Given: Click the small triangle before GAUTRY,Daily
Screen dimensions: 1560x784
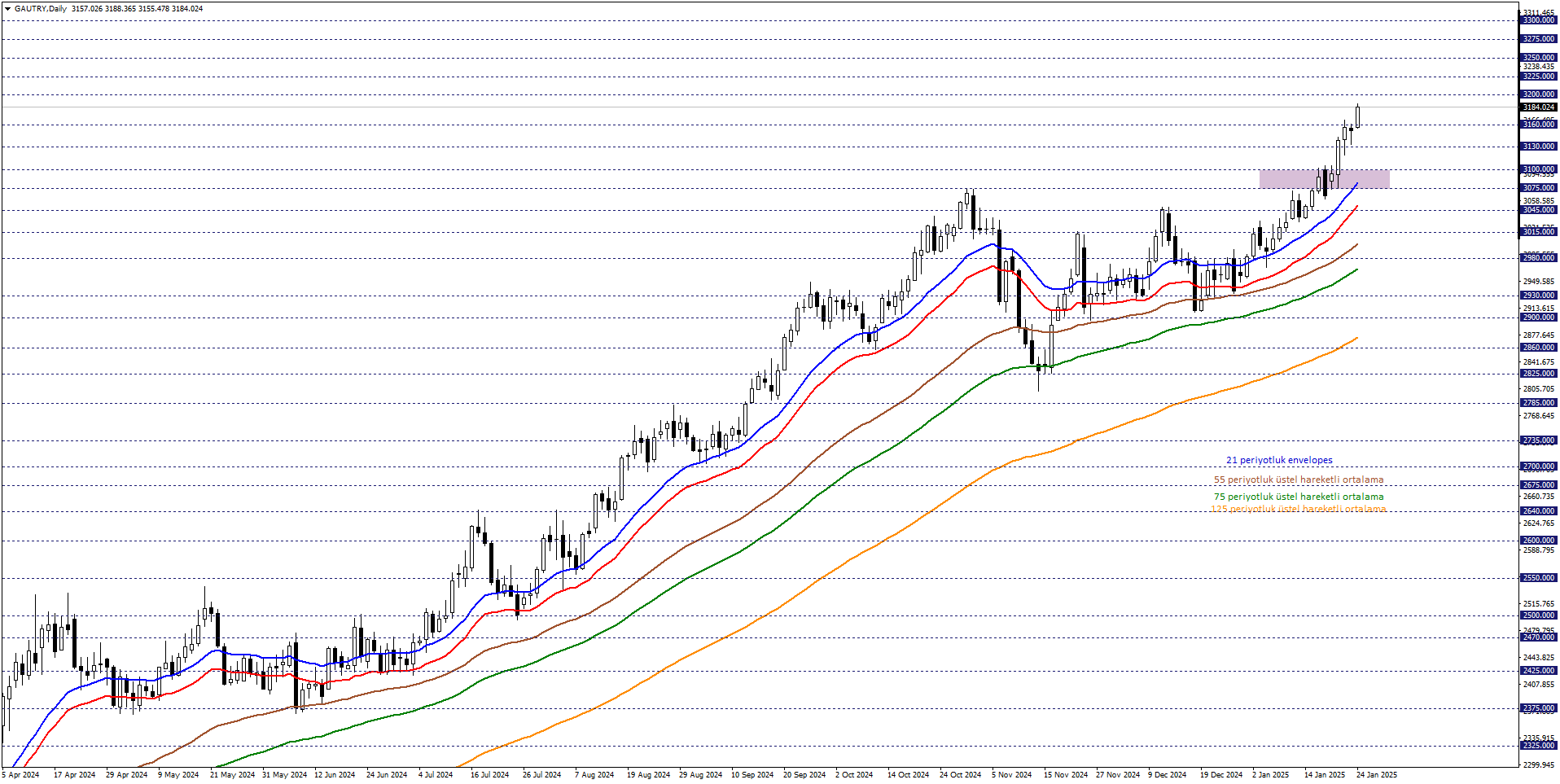Looking at the screenshot, I should point(7,9).
